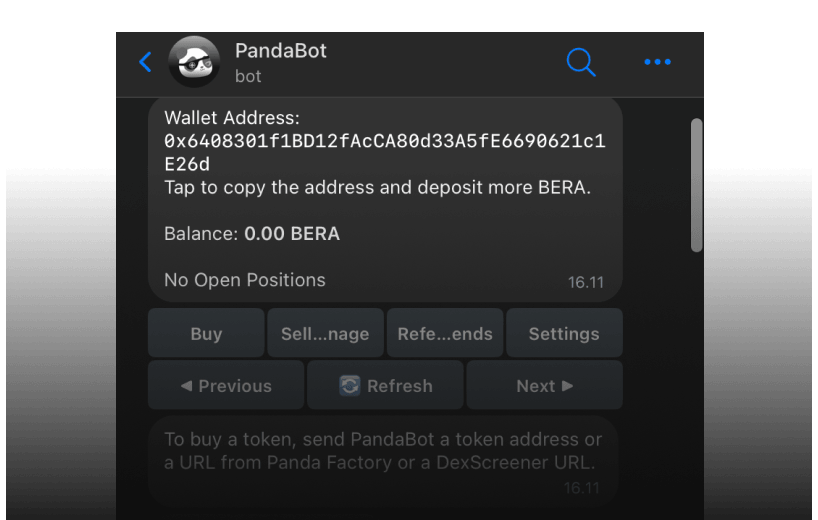The width and height of the screenshot is (818, 520).
Task: Open the Refe...ends button
Action: [444, 334]
